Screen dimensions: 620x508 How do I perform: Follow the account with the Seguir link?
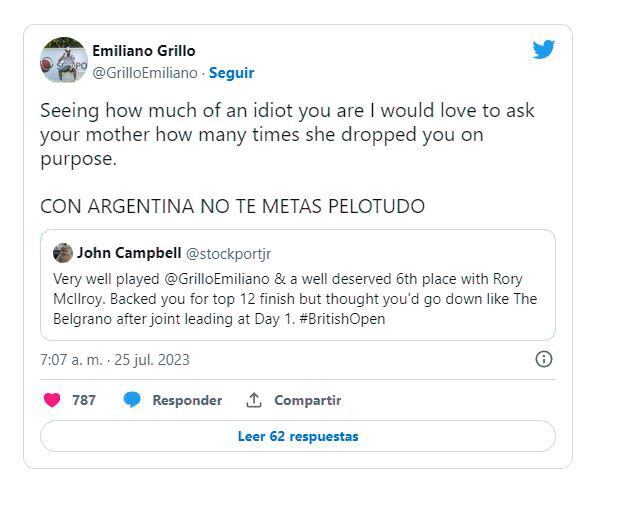(231, 73)
